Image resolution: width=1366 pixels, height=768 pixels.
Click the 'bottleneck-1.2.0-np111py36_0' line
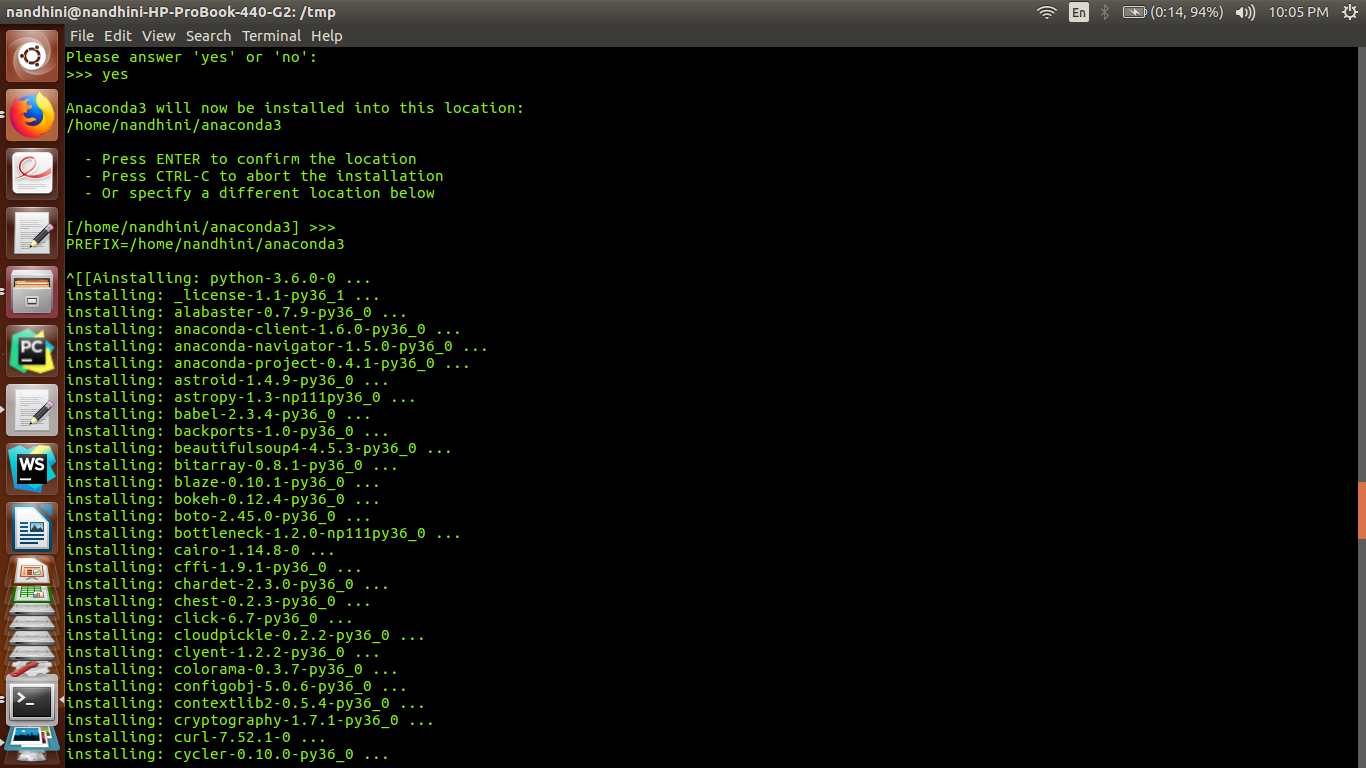(x=263, y=533)
